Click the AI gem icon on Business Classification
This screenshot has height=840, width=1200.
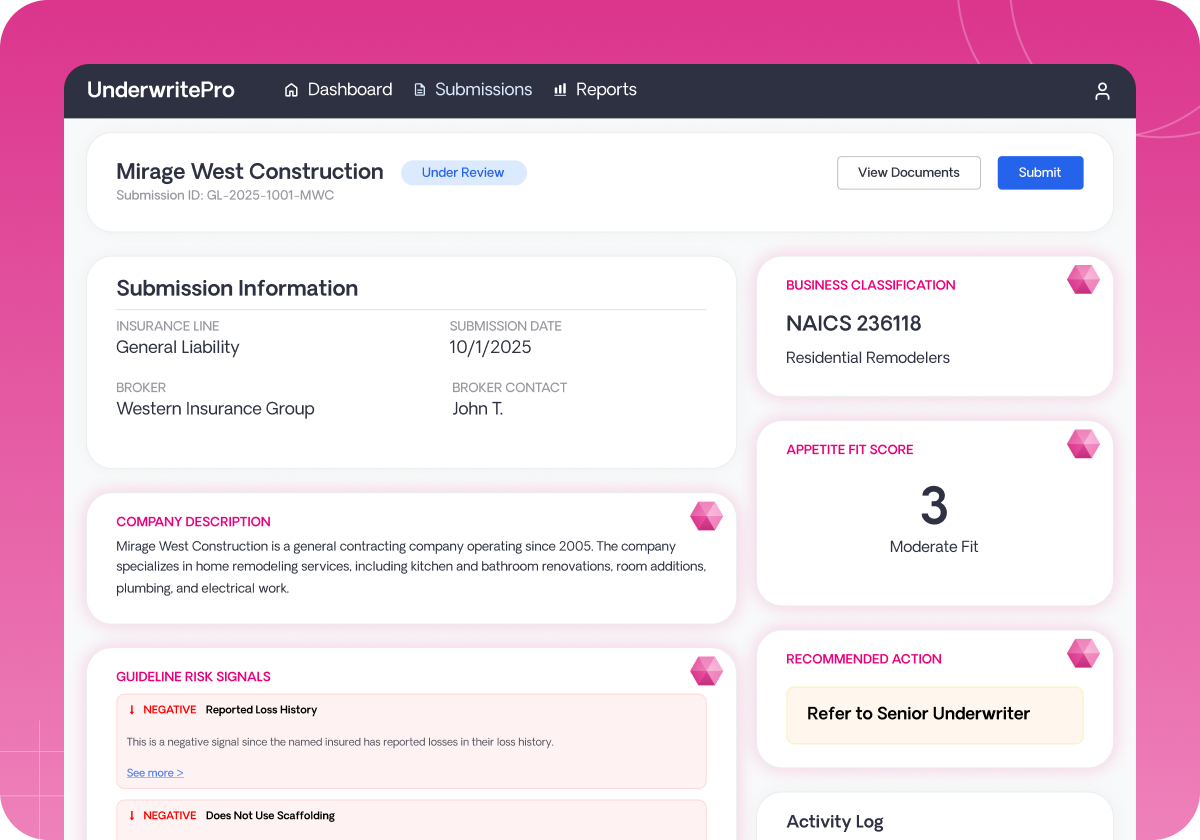click(1083, 280)
